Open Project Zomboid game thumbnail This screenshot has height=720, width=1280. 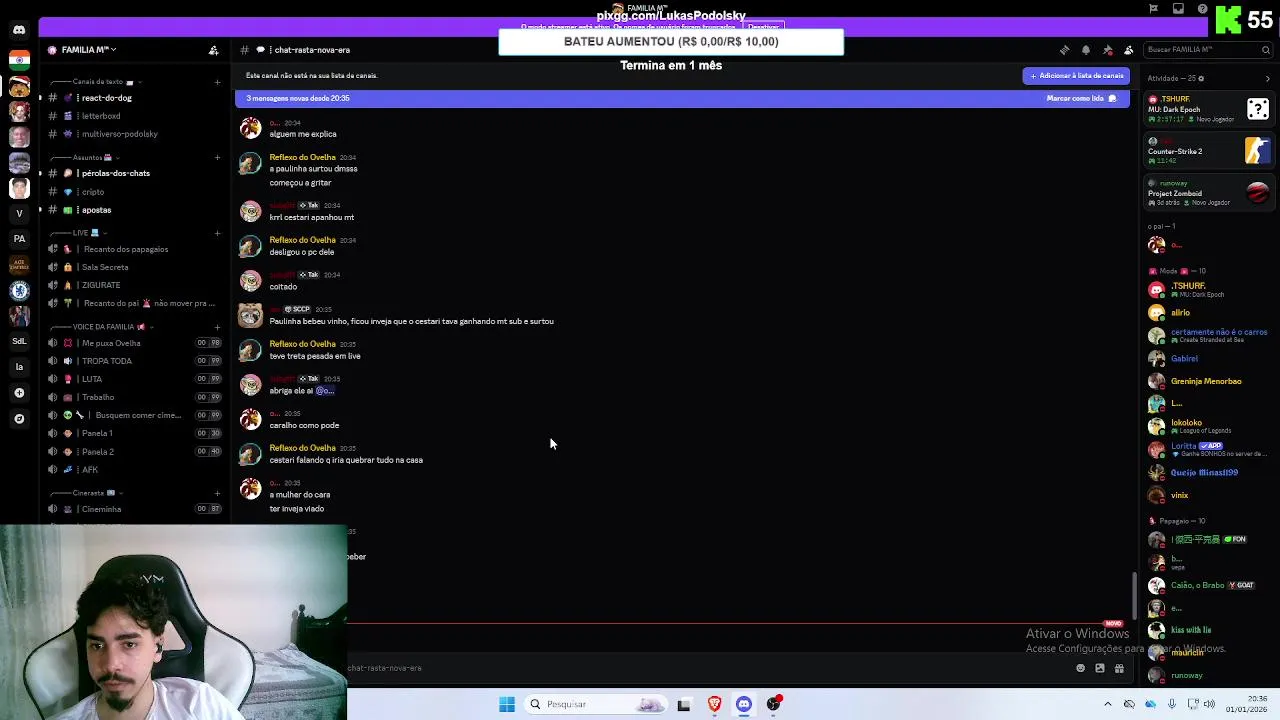click(1258, 192)
